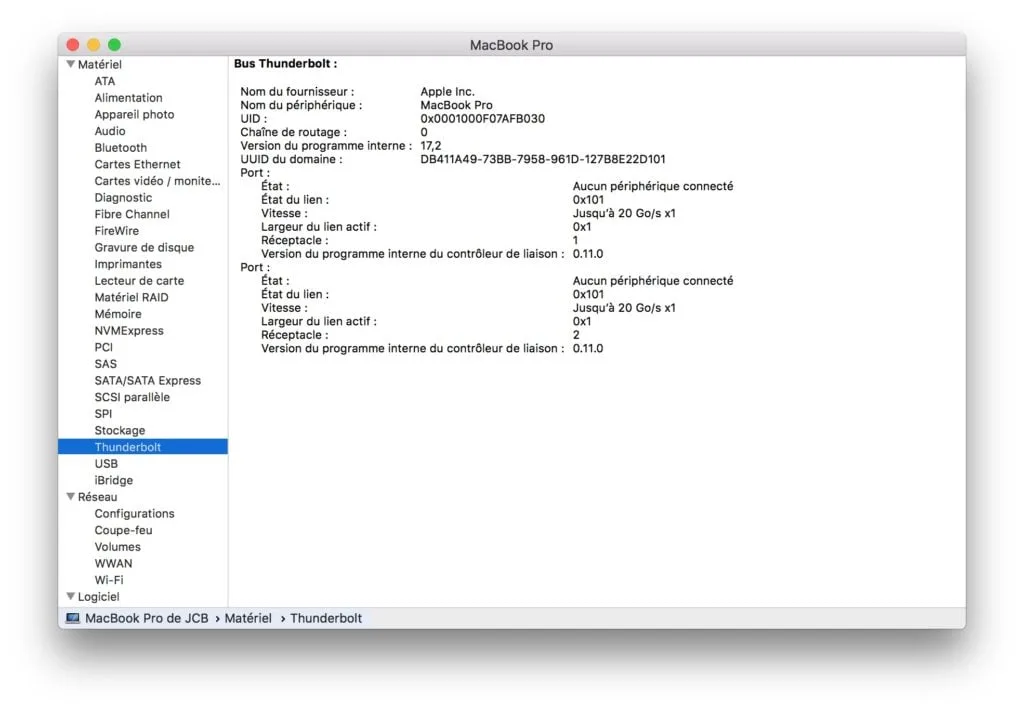Select Imprimantes
This screenshot has width=1024, height=712.
[127, 264]
